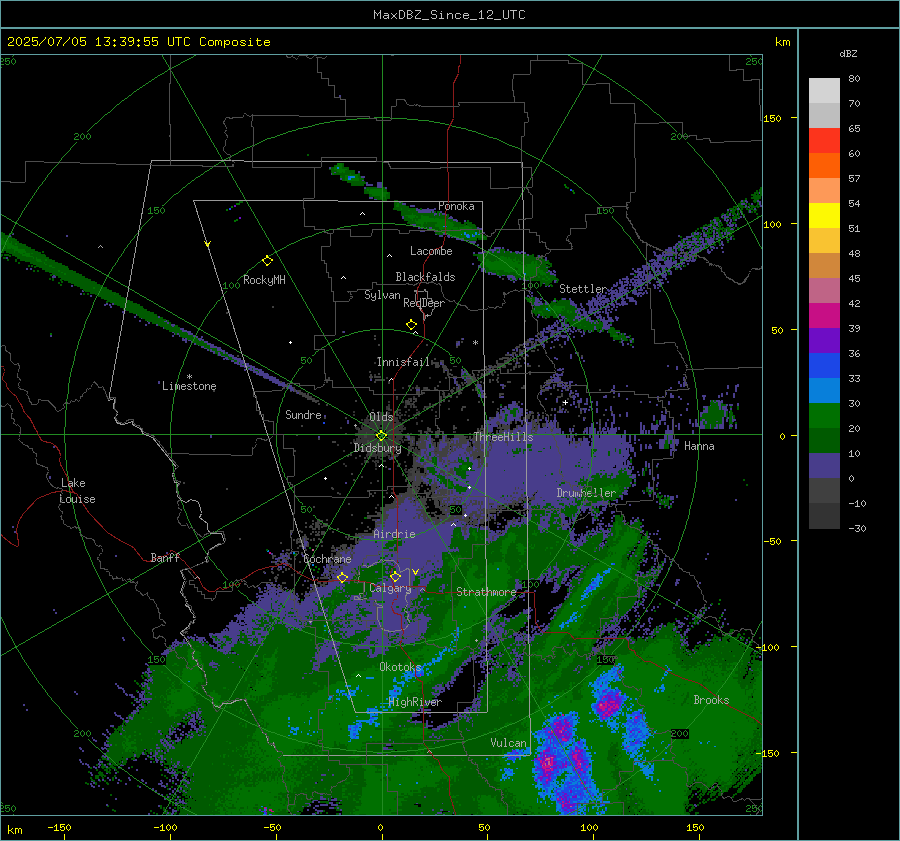Click the Airdrie city label

click(394, 534)
